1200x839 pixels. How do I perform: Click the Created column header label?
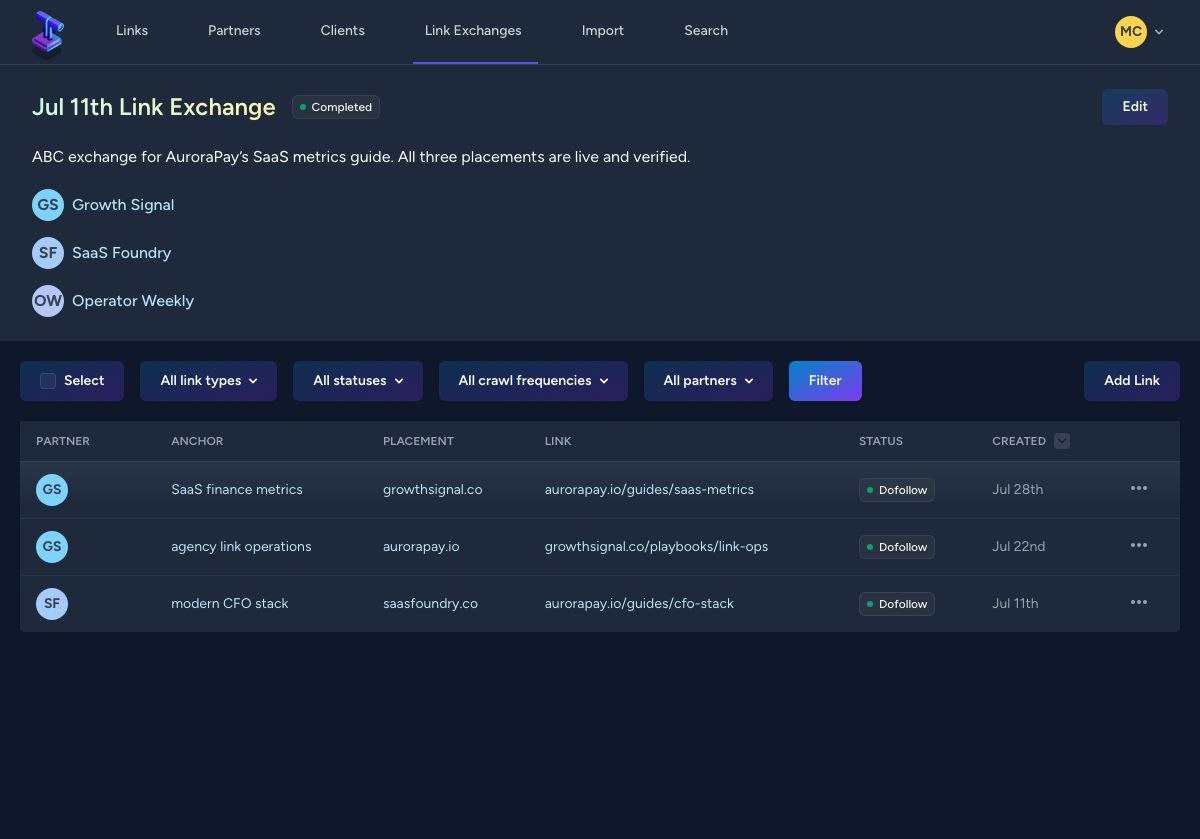pos(1019,441)
